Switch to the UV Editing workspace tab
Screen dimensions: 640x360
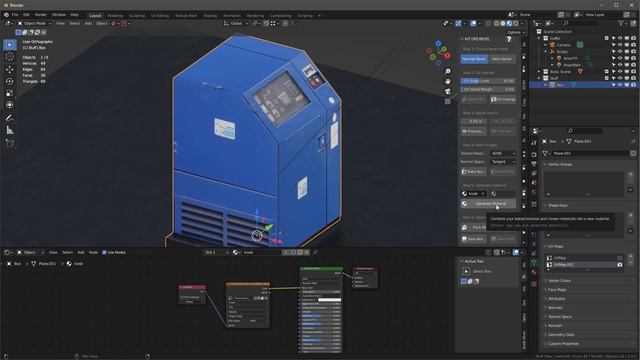[160, 16]
